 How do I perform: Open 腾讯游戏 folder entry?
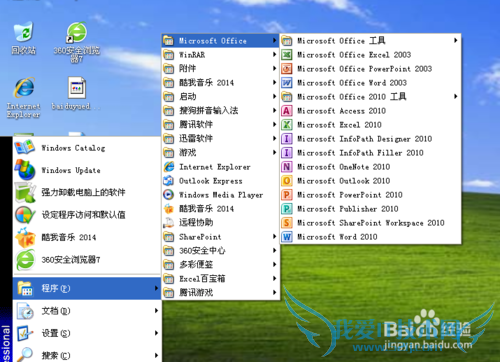pos(220,293)
